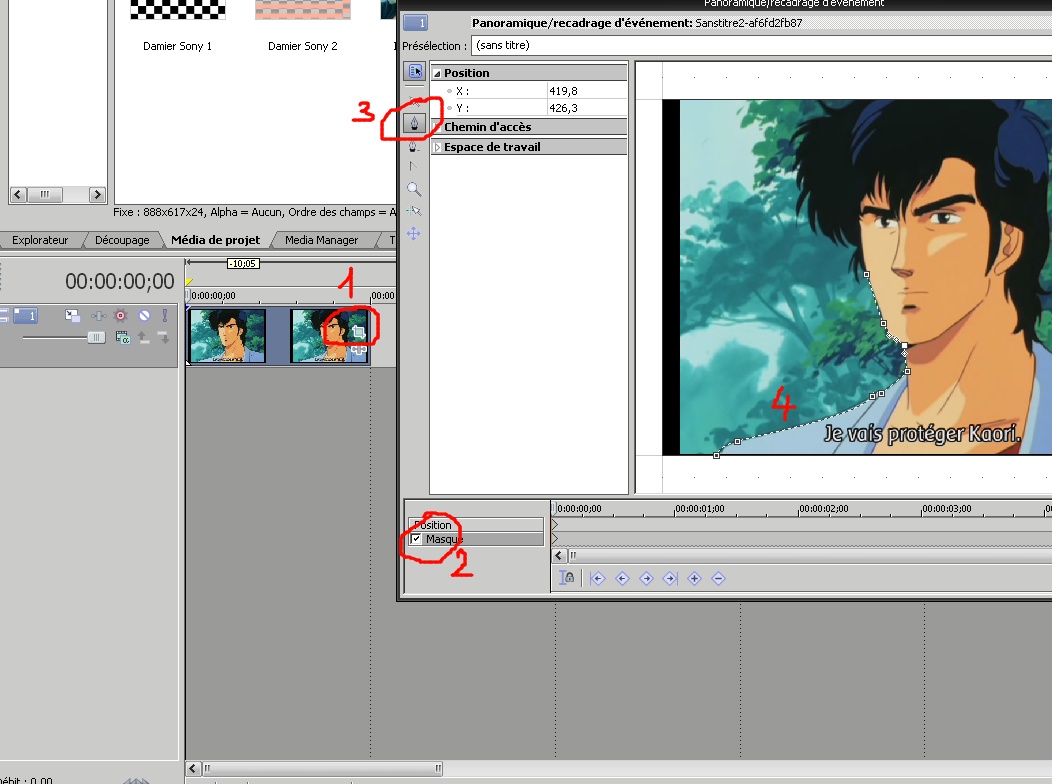
Task: Open the Présélection dropdown field
Action: [761, 46]
